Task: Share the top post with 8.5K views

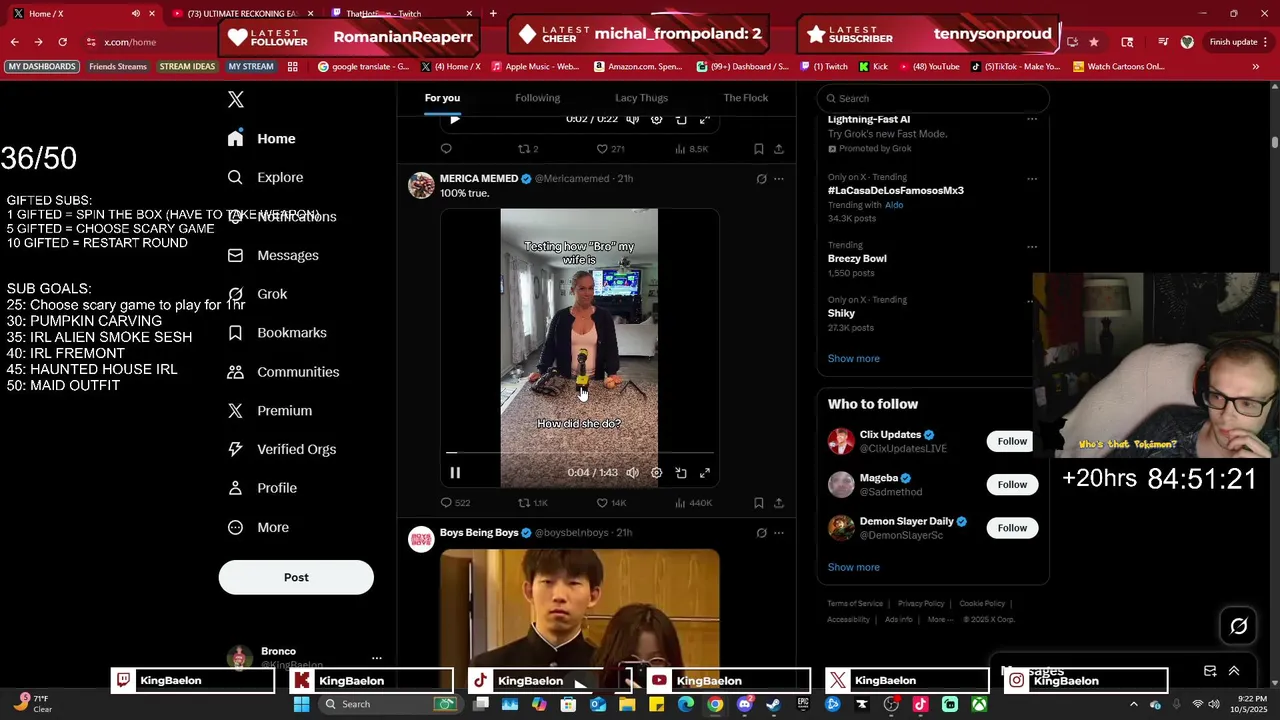Action: (779, 149)
